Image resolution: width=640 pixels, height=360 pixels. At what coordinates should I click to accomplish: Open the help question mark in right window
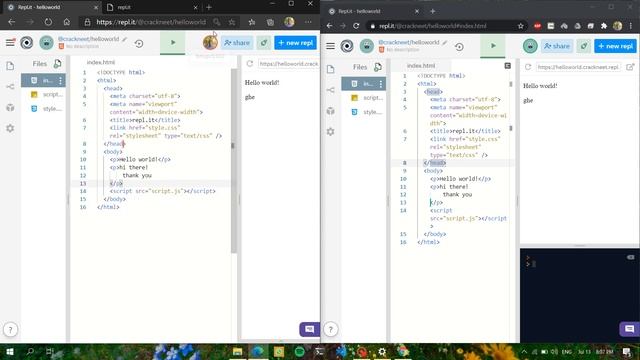click(331, 329)
